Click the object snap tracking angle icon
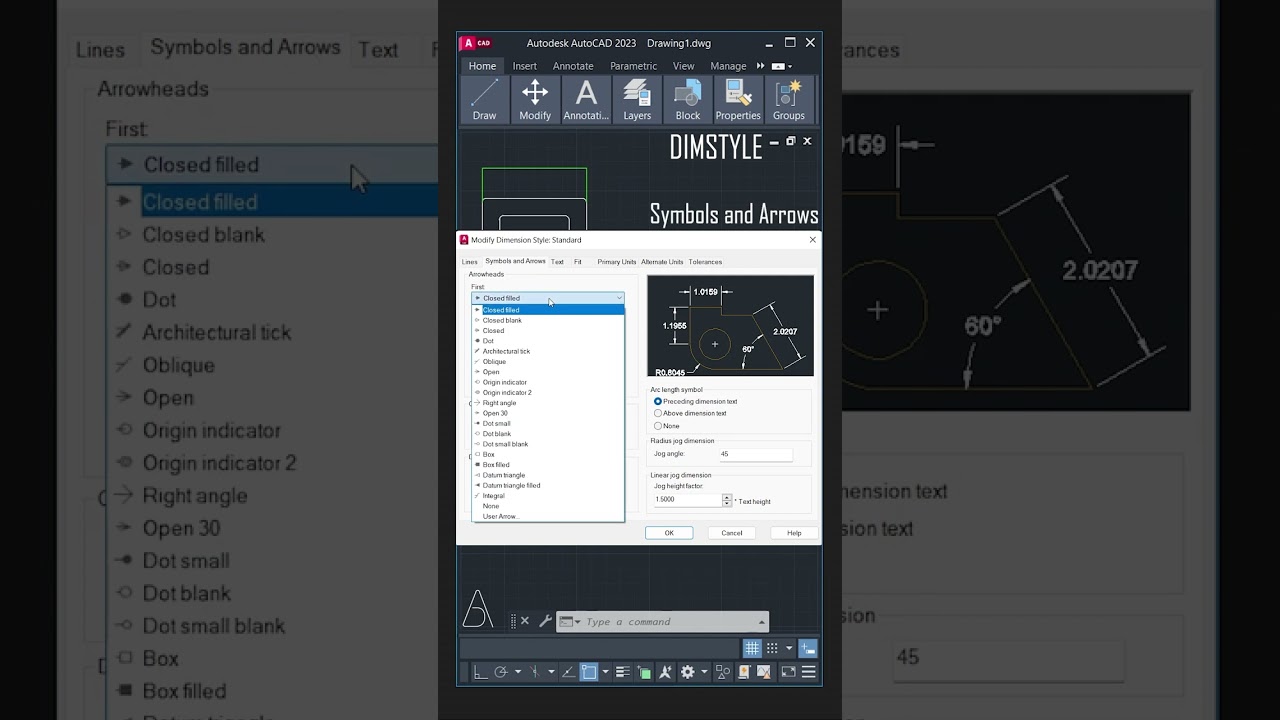This screenshot has height=720, width=1280. click(x=569, y=672)
